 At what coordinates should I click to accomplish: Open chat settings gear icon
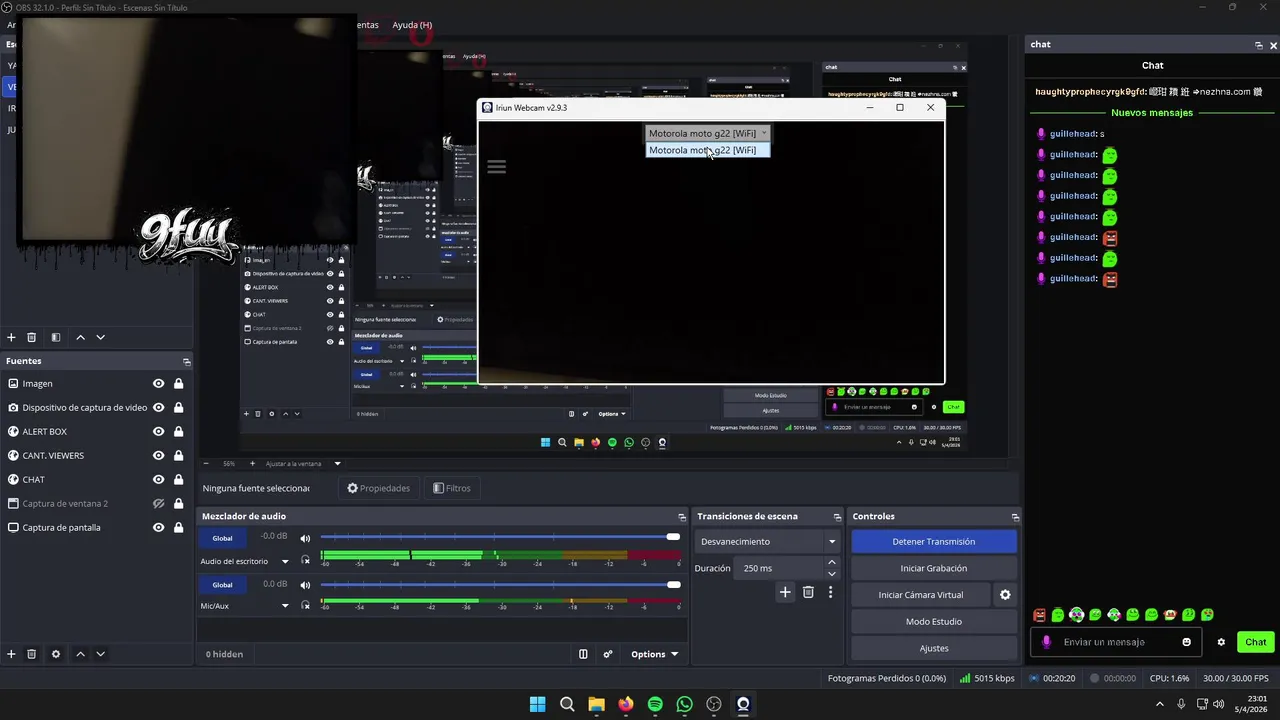click(x=1221, y=642)
